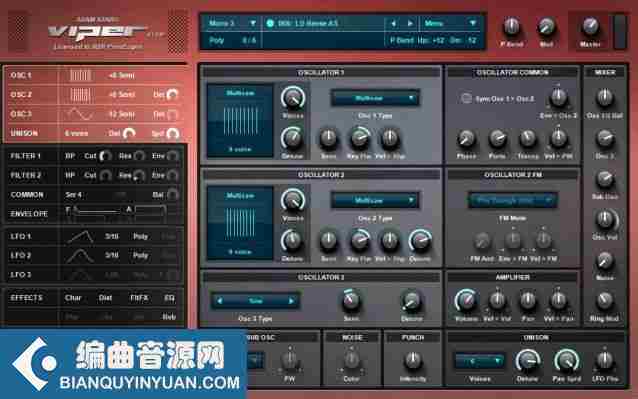Turn the P Bend knob at top

[x=511, y=26]
